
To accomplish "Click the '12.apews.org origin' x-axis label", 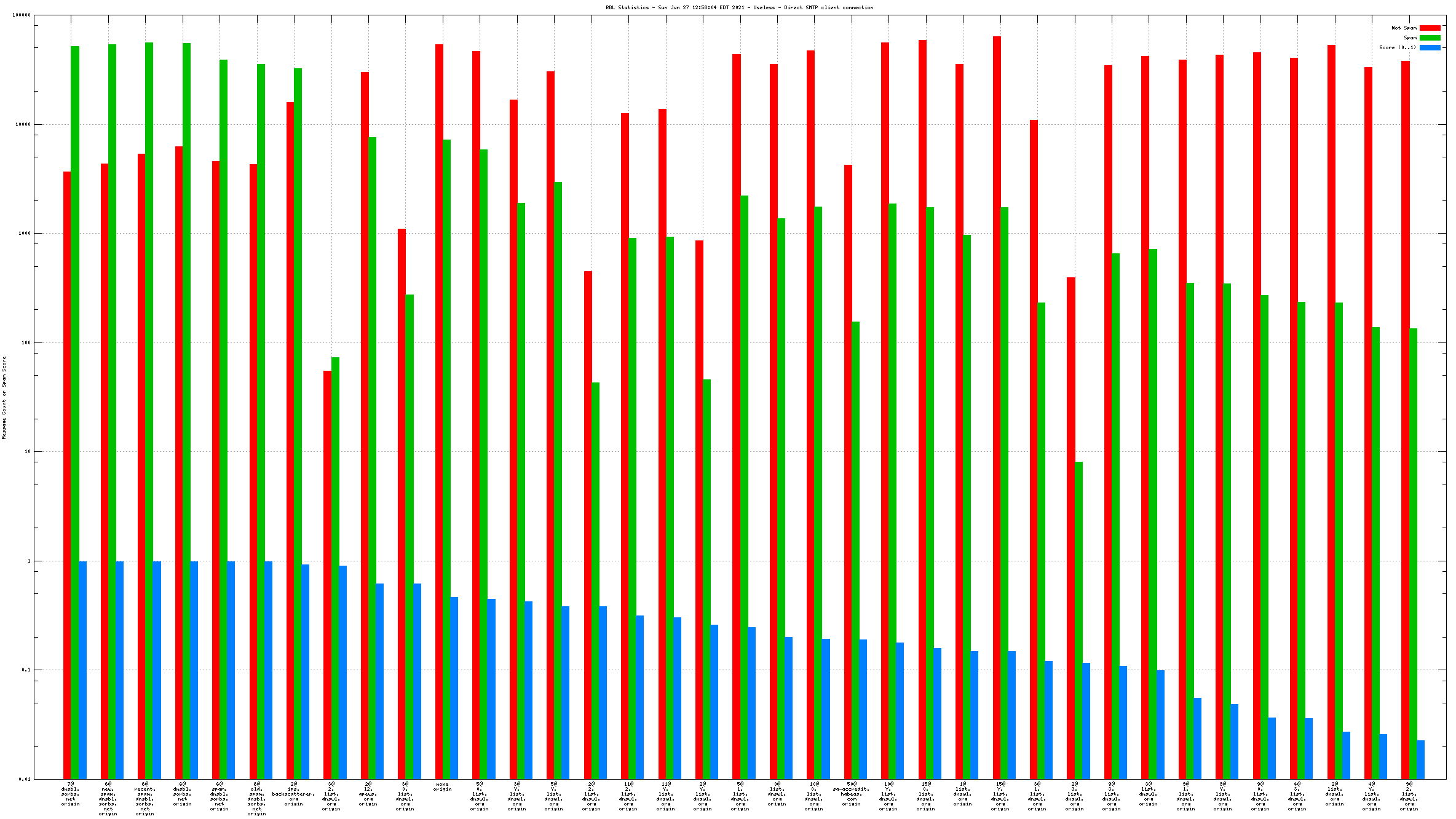I will pos(368,794).
